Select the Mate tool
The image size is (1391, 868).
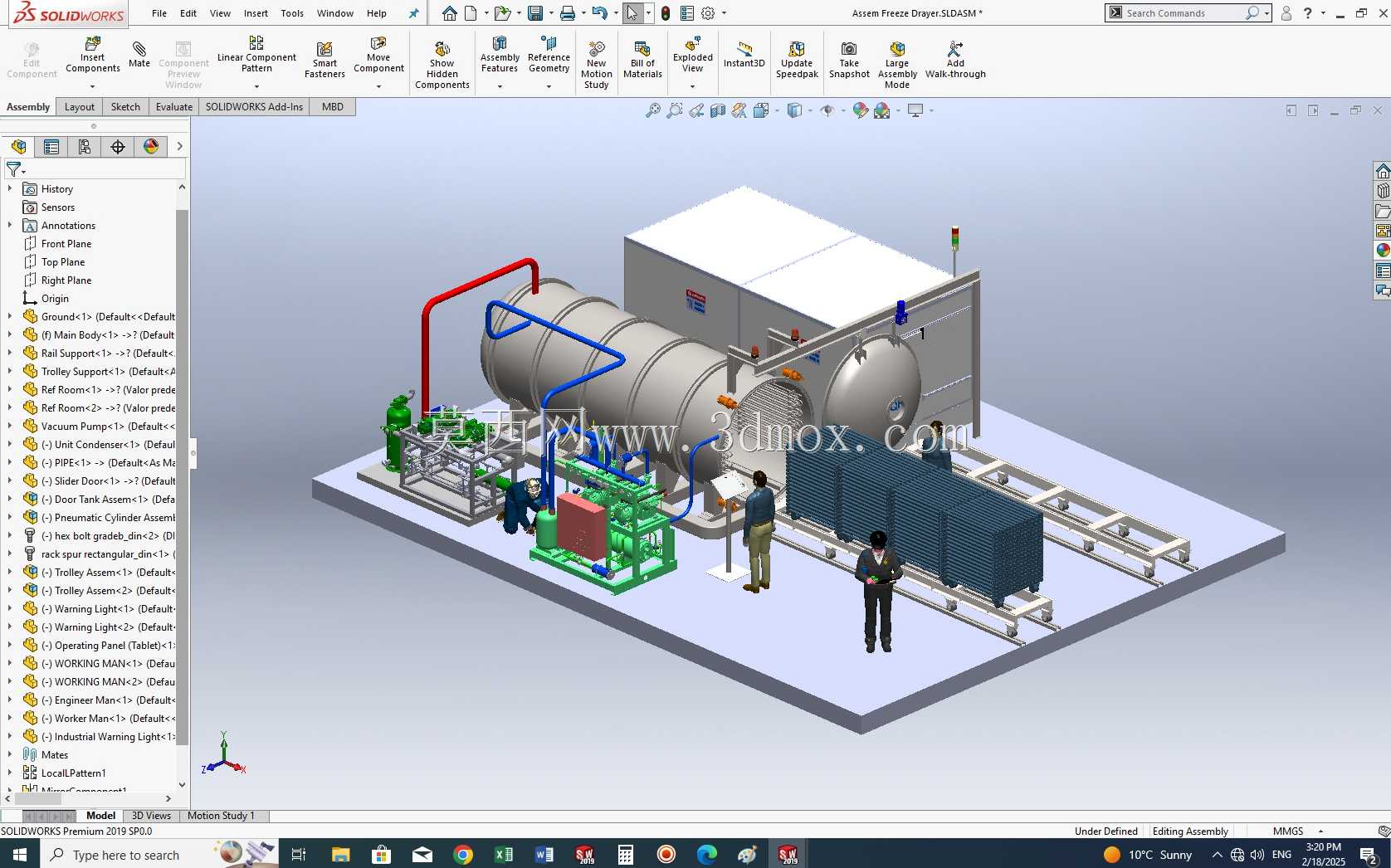pyautogui.click(x=139, y=55)
